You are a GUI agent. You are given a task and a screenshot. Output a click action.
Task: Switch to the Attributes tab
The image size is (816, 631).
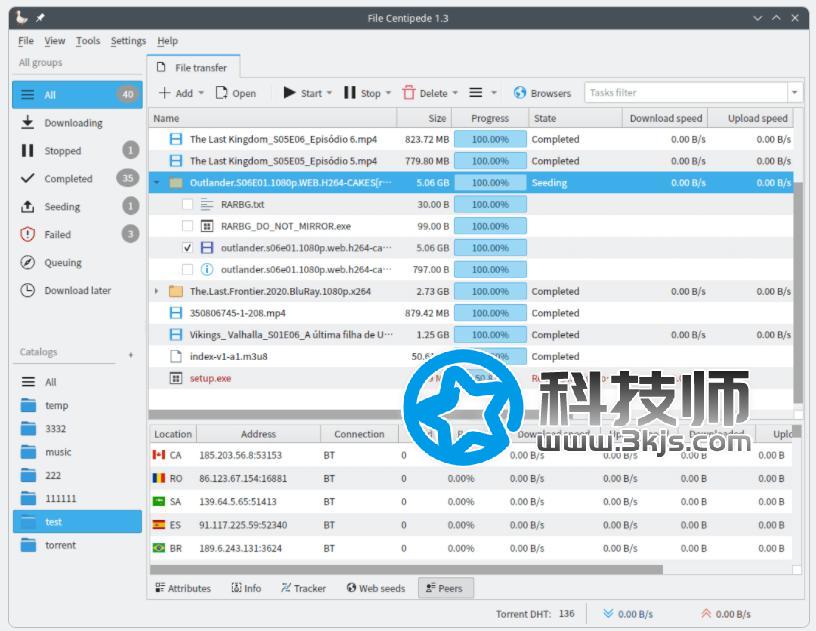(183, 588)
